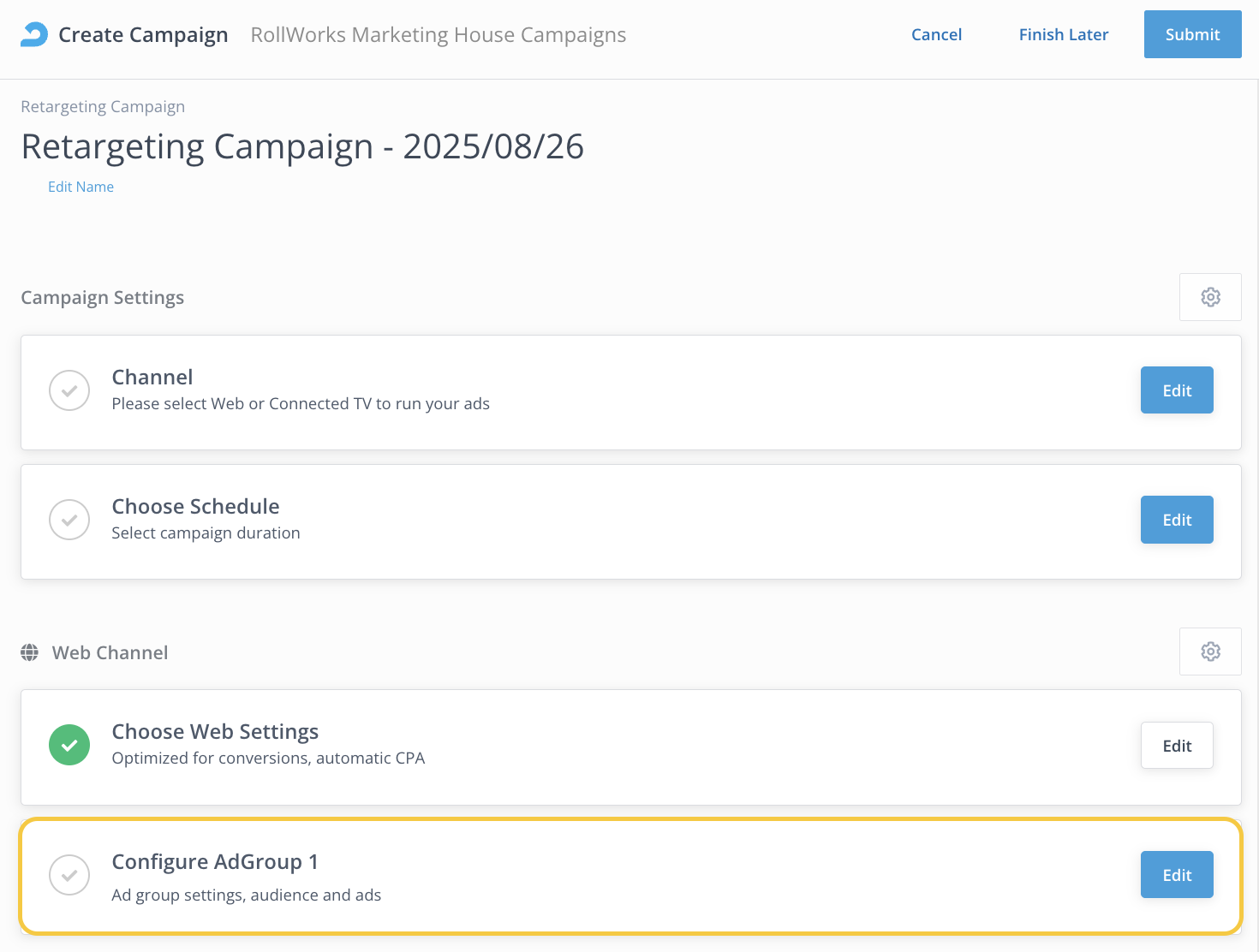Viewport: 1259px width, 952px height.
Task: Click Edit Name link
Action: coord(81,187)
